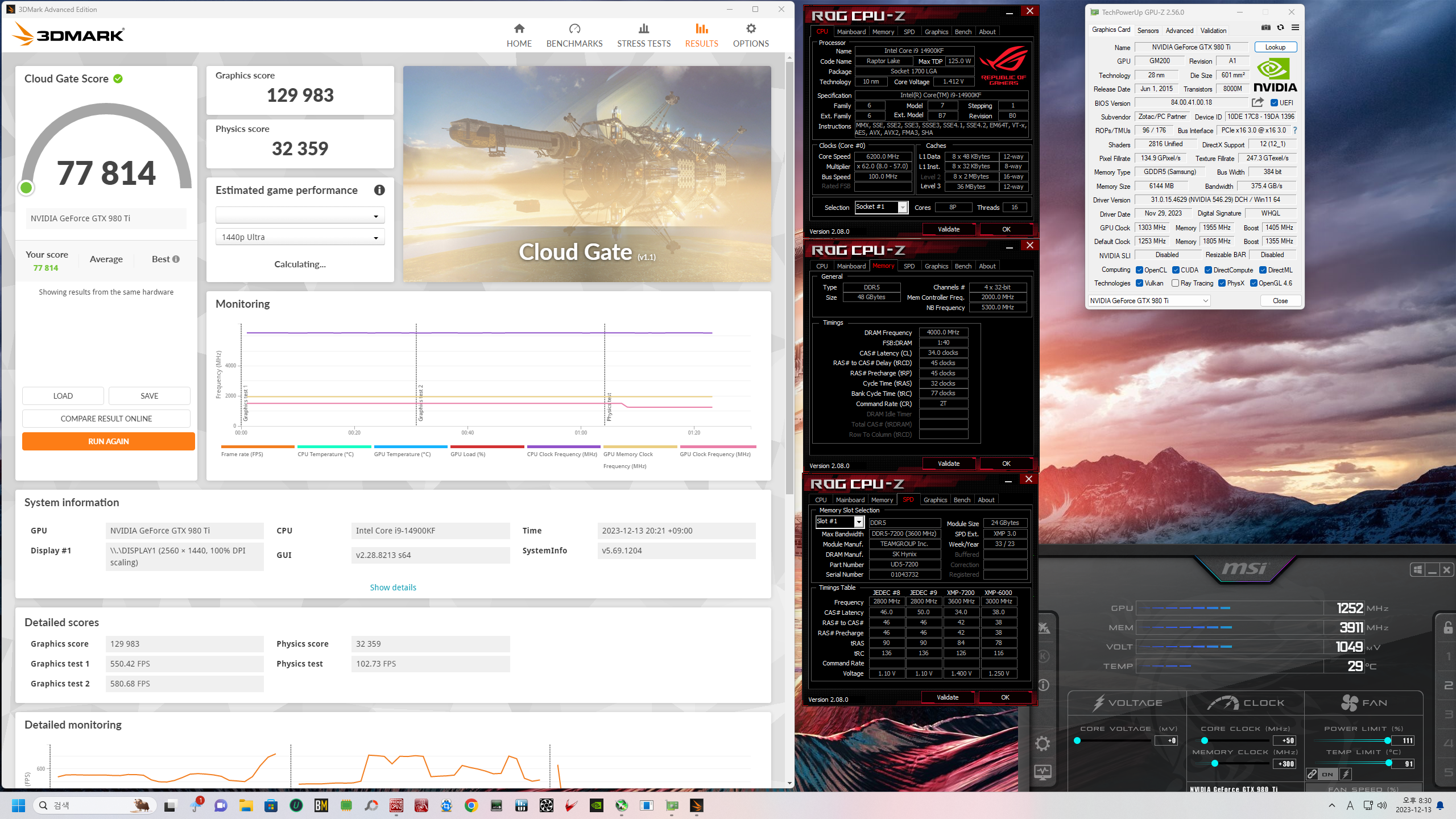Click the Bus Interface question mark in GPU-Z

click(x=1295, y=130)
